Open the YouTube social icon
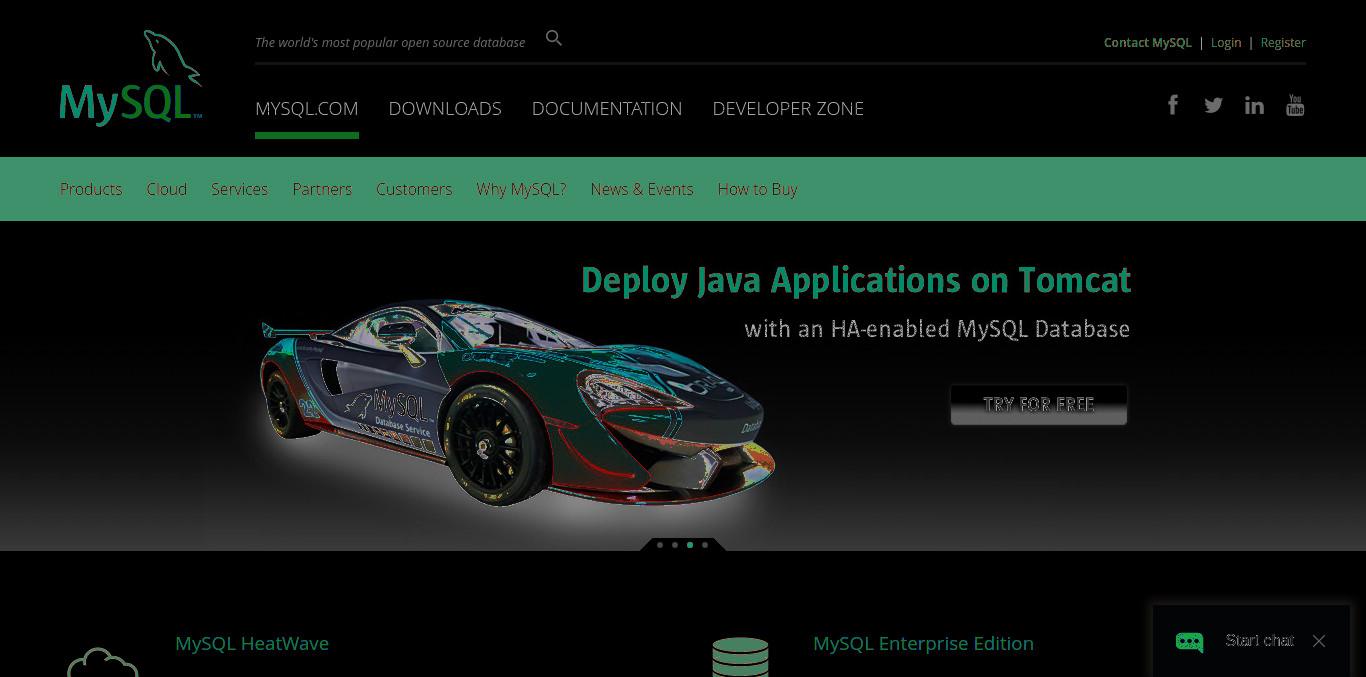This screenshot has height=677, width=1366. pyautogui.click(x=1295, y=105)
